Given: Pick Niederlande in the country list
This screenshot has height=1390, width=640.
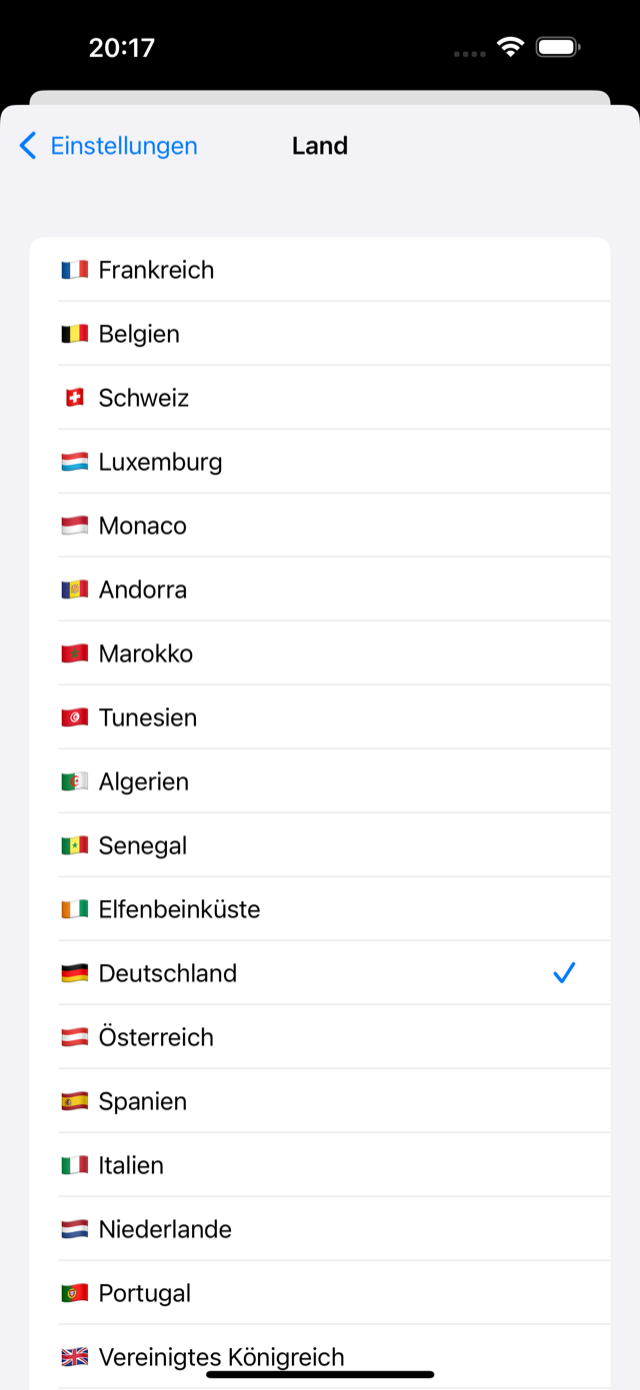Looking at the screenshot, I should coord(320,1229).
